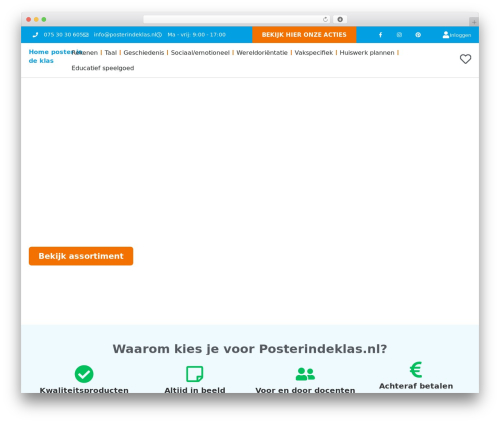Open the Geschiedenis menu item
This screenshot has width=500, height=423.
point(144,53)
